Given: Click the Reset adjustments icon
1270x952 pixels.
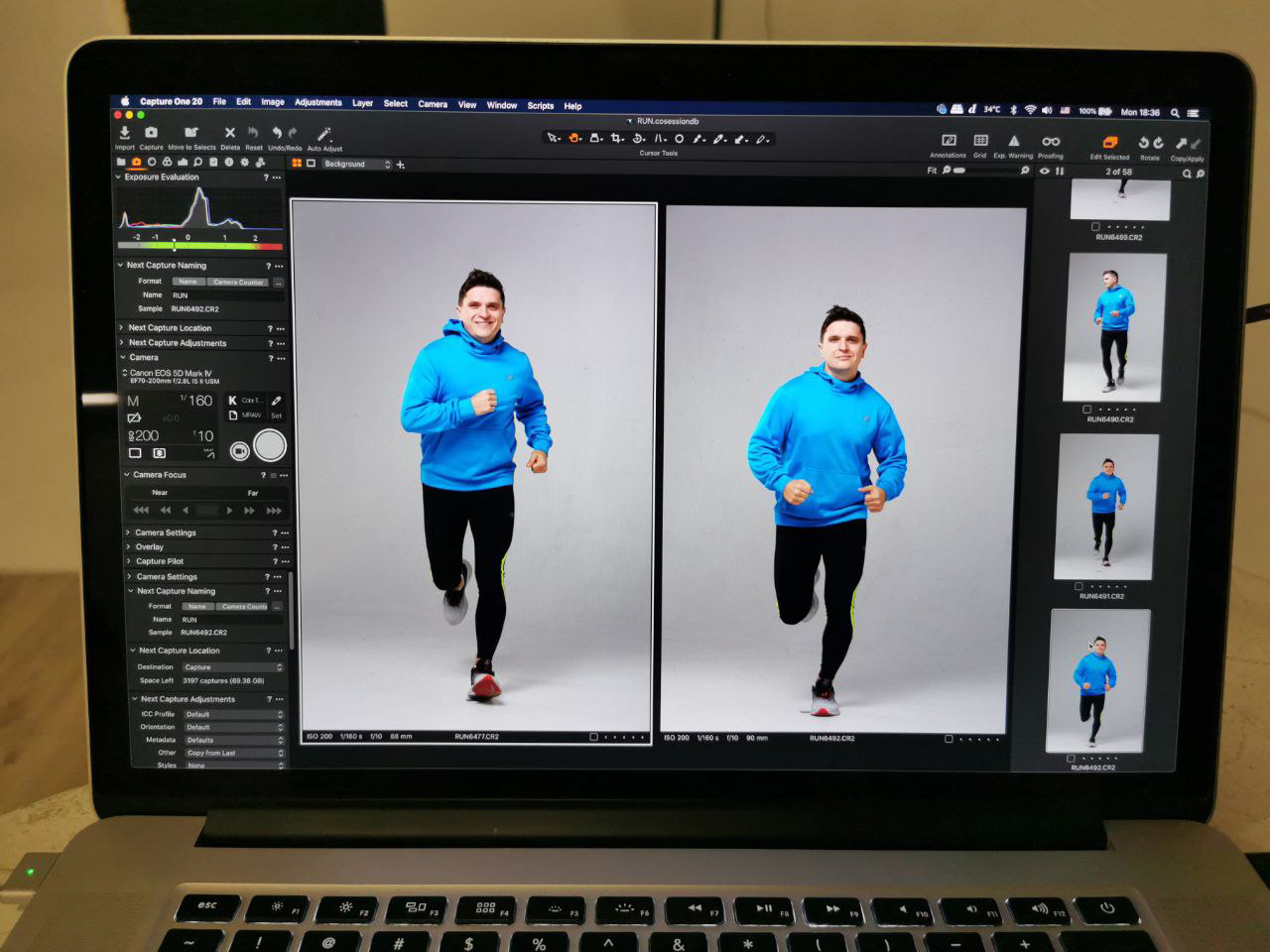Looking at the screenshot, I should 253,132.
